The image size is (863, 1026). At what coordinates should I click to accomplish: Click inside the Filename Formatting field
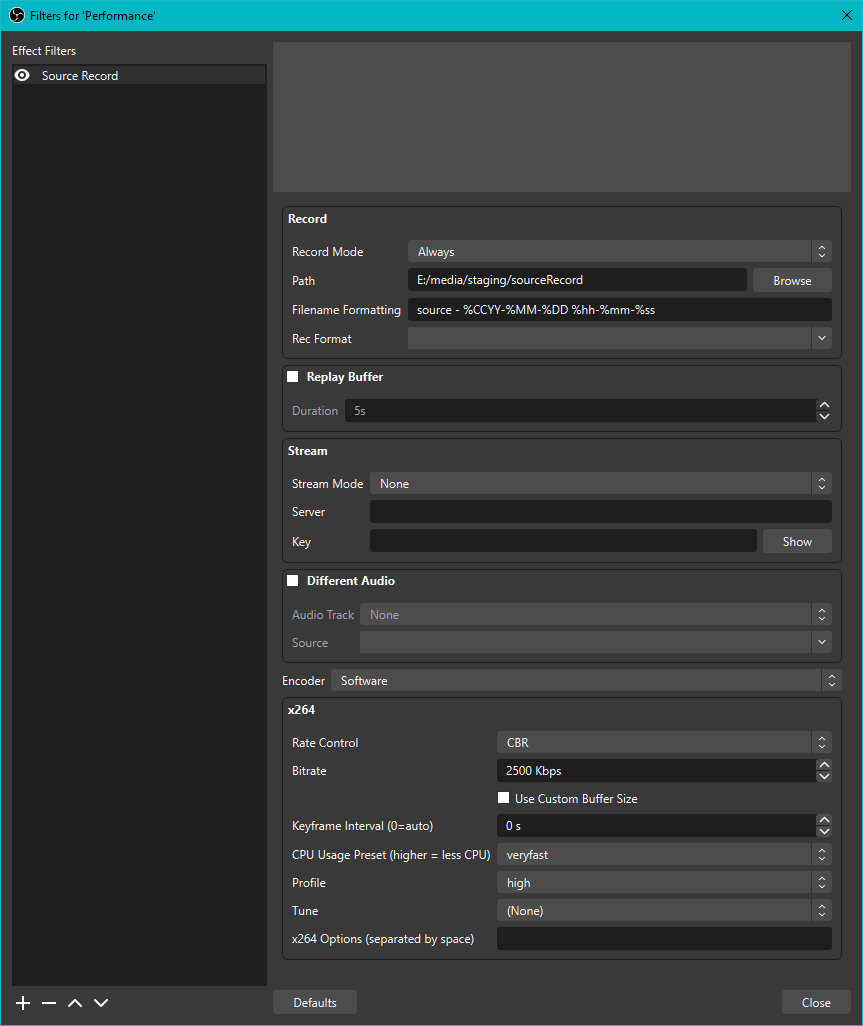click(x=620, y=309)
